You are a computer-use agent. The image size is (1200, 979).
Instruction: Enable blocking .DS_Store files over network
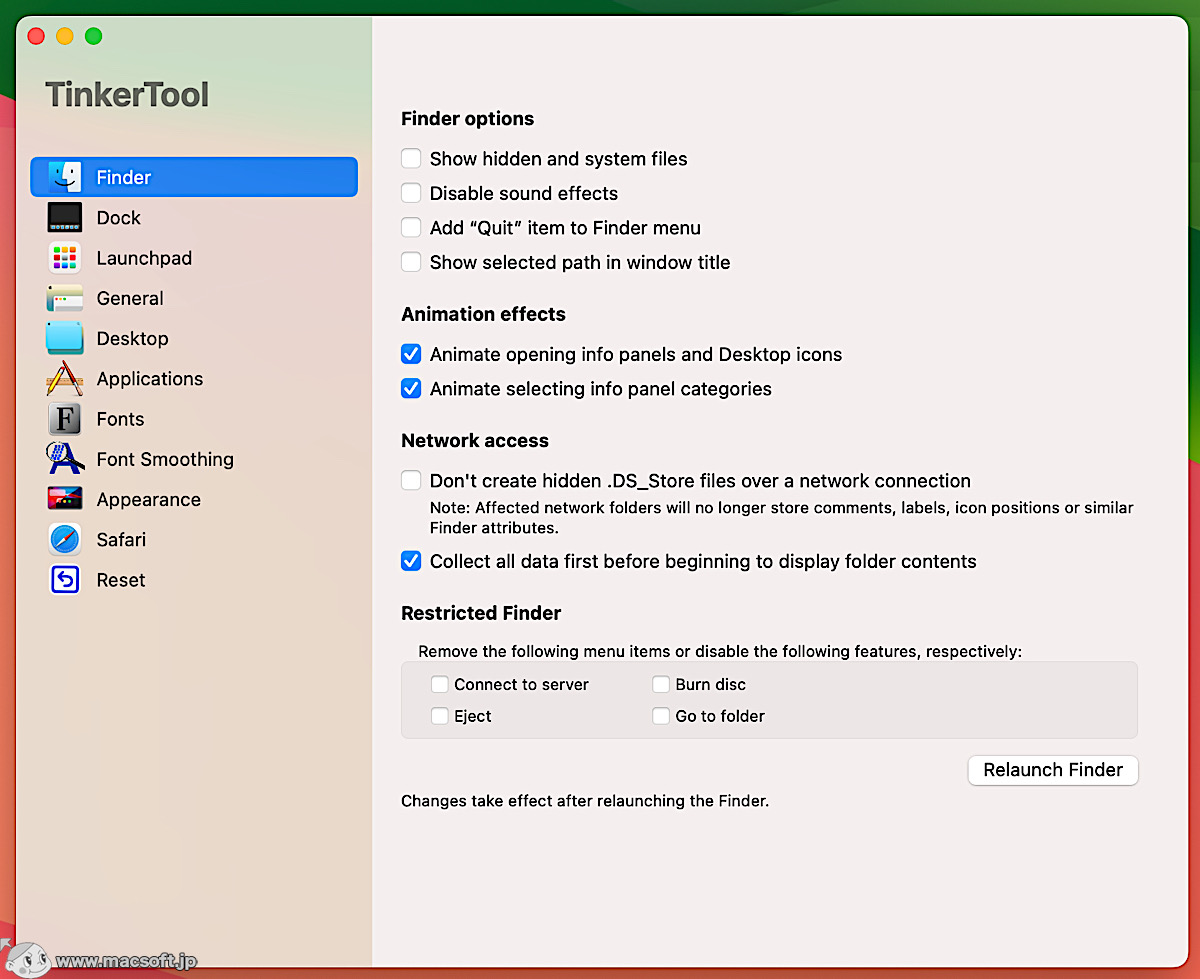(411, 480)
